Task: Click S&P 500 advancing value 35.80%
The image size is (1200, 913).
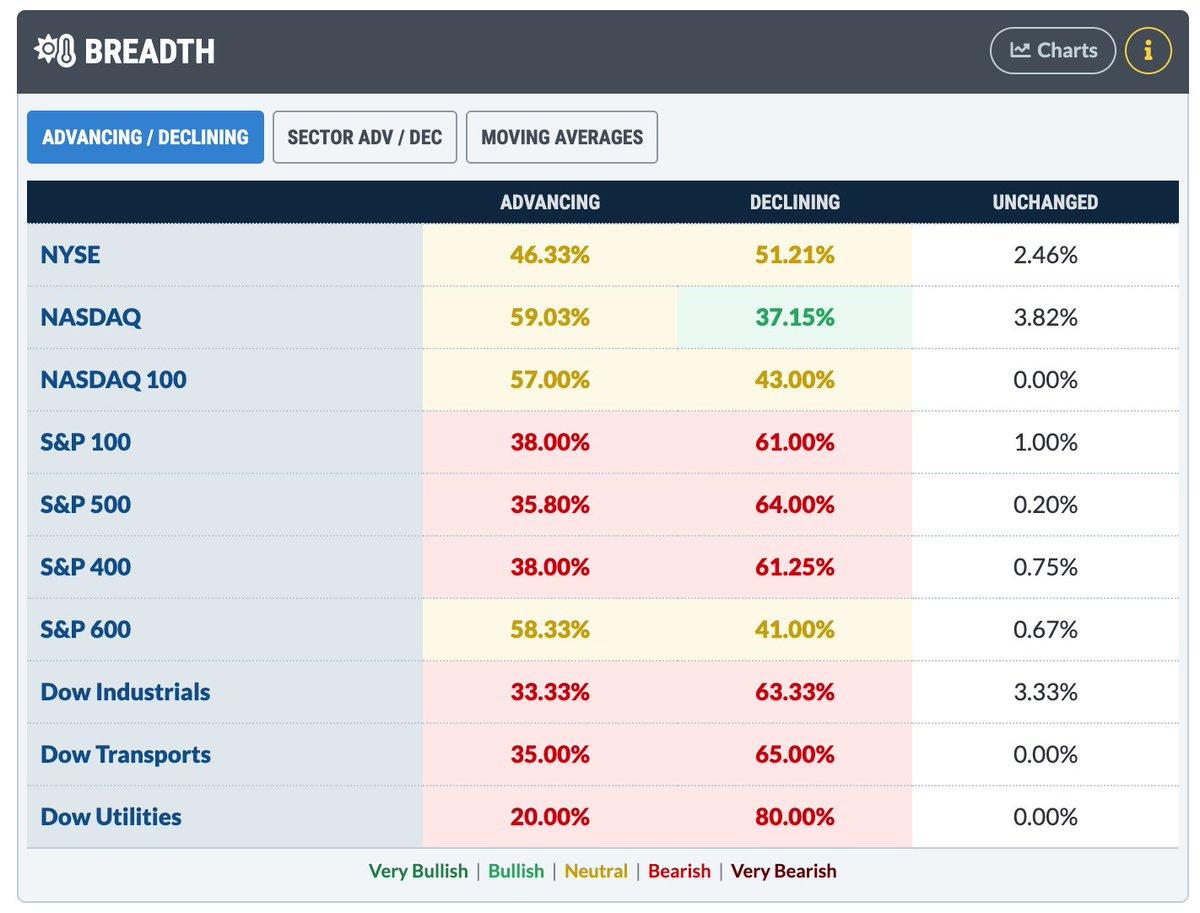Action: tap(550, 505)
